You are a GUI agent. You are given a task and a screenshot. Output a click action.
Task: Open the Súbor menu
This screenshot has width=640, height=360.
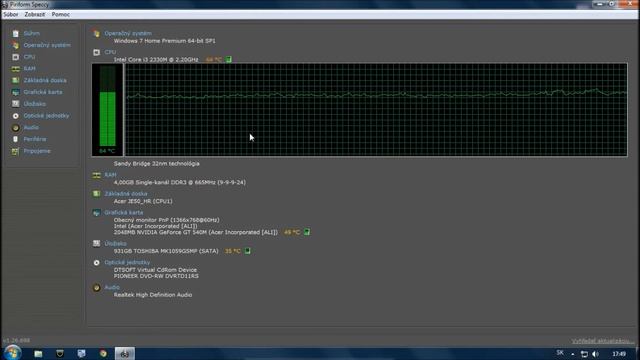point(11,14)
